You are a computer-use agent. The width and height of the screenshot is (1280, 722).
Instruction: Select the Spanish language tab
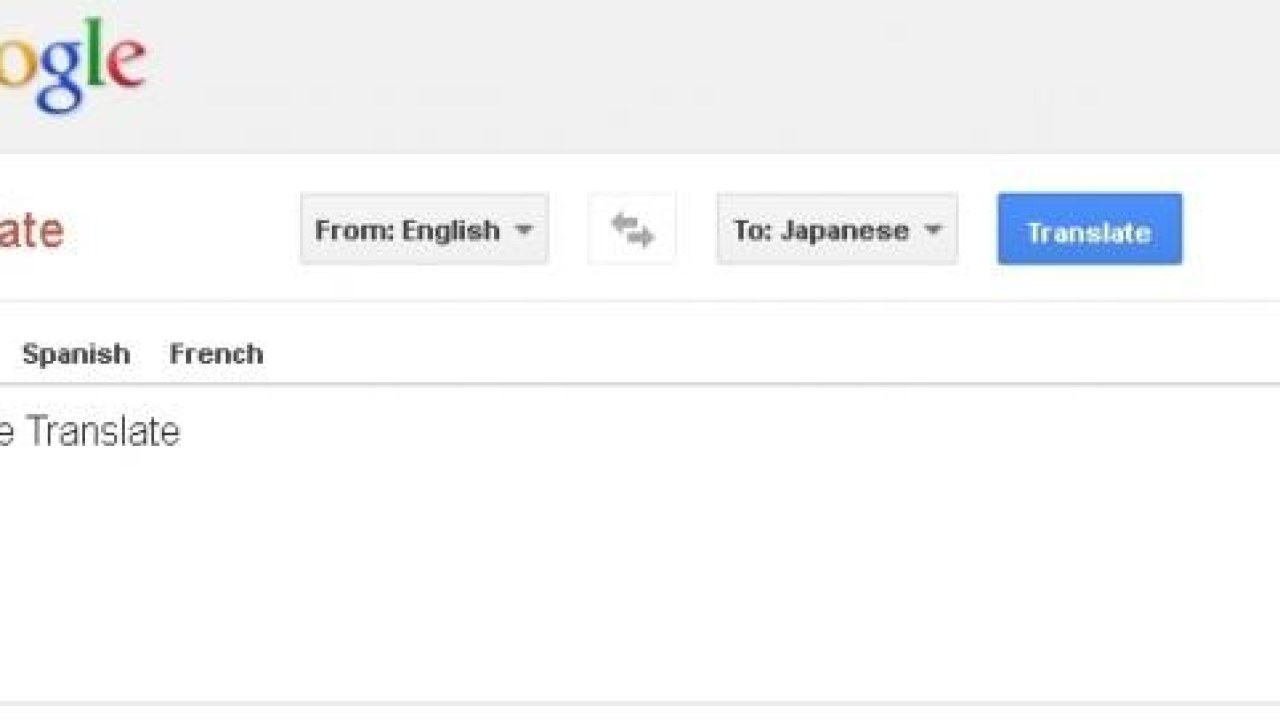(76, 354)
